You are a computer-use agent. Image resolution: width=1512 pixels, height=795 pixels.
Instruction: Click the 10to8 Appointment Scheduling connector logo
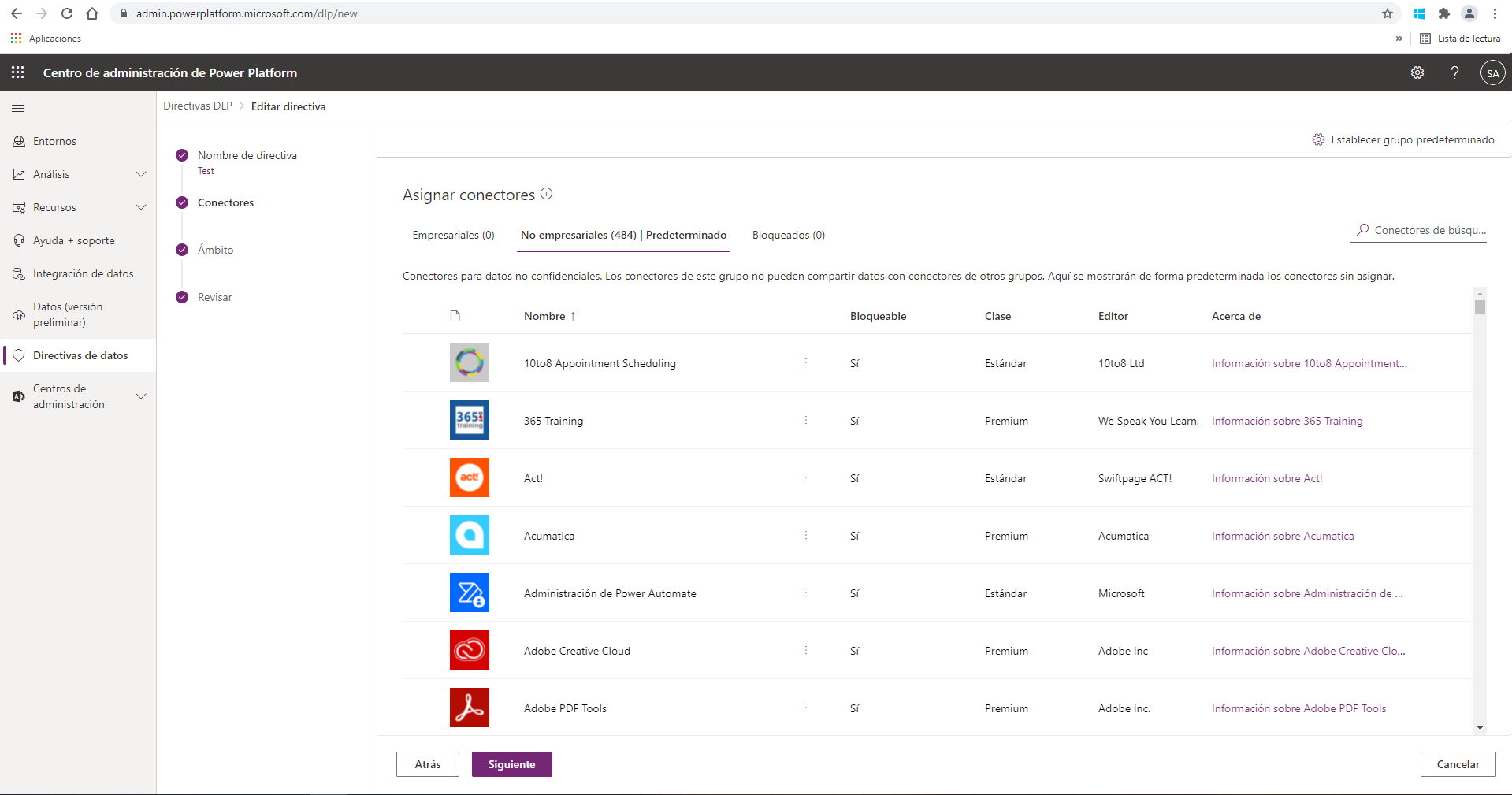[x=470, y=362]
